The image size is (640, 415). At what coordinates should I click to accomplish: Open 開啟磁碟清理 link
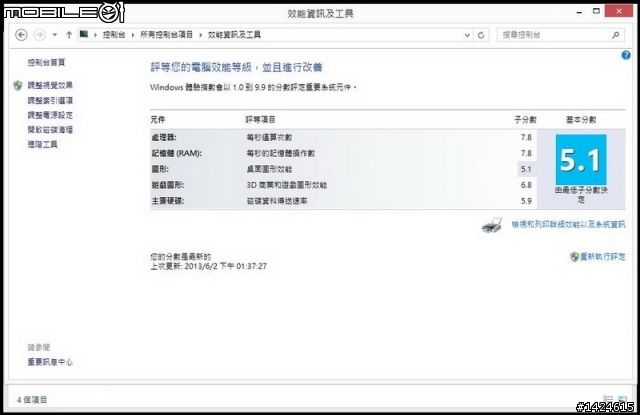tap(50, 130)
